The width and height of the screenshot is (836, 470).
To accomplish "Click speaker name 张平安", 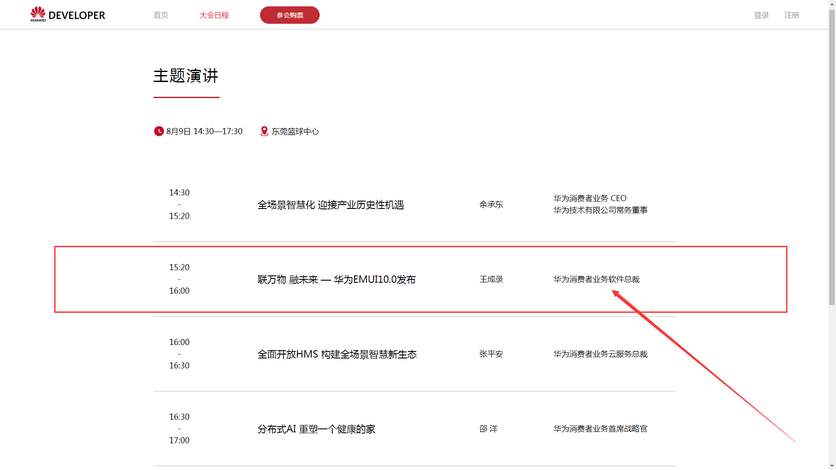I will tap(491, 354).
